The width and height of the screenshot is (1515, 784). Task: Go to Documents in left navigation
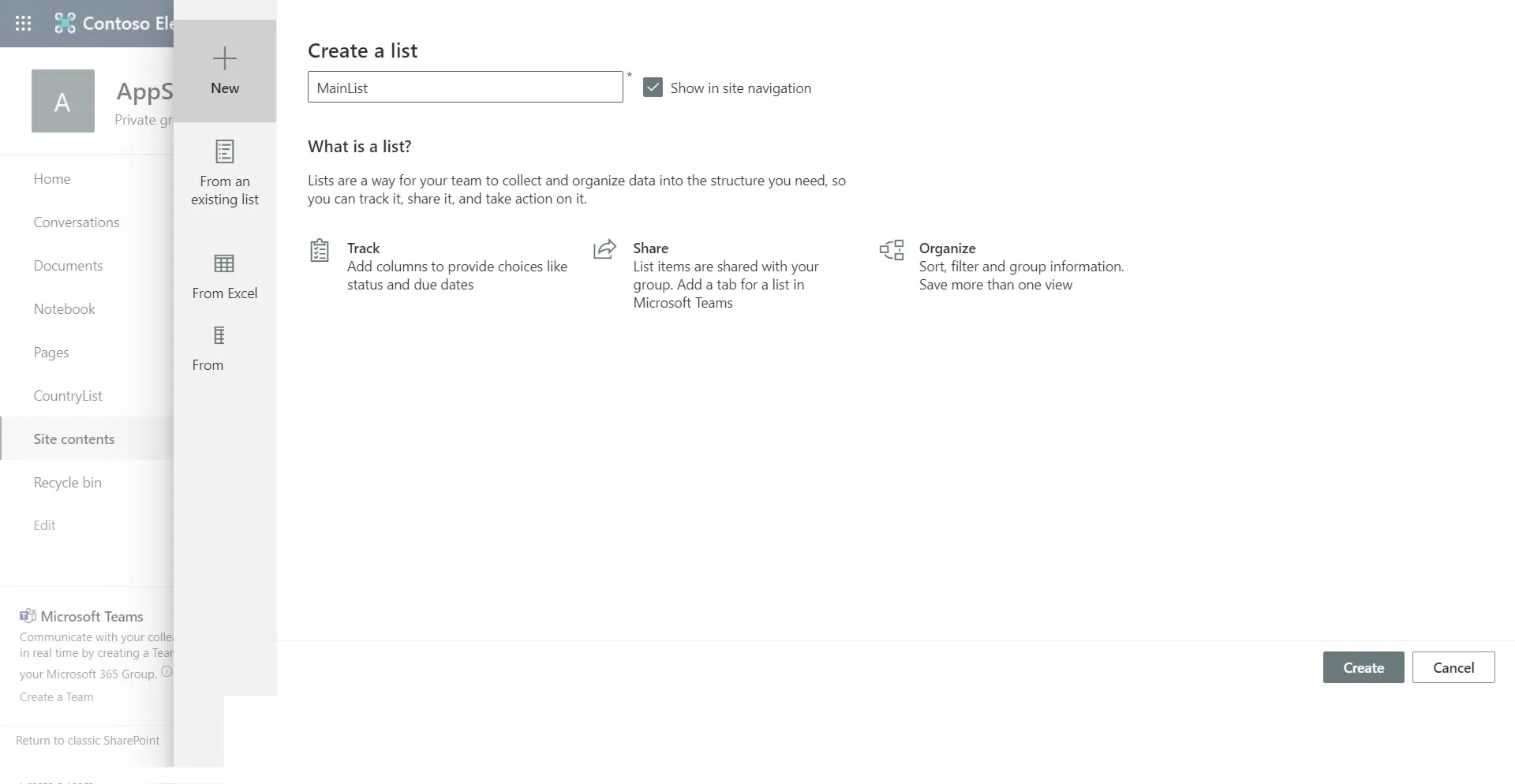(x=68, y=266)
